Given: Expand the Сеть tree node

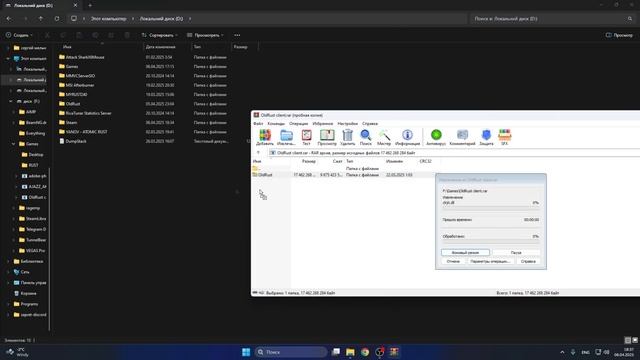Looking at the screenshot, I should [x=8, y=272].
